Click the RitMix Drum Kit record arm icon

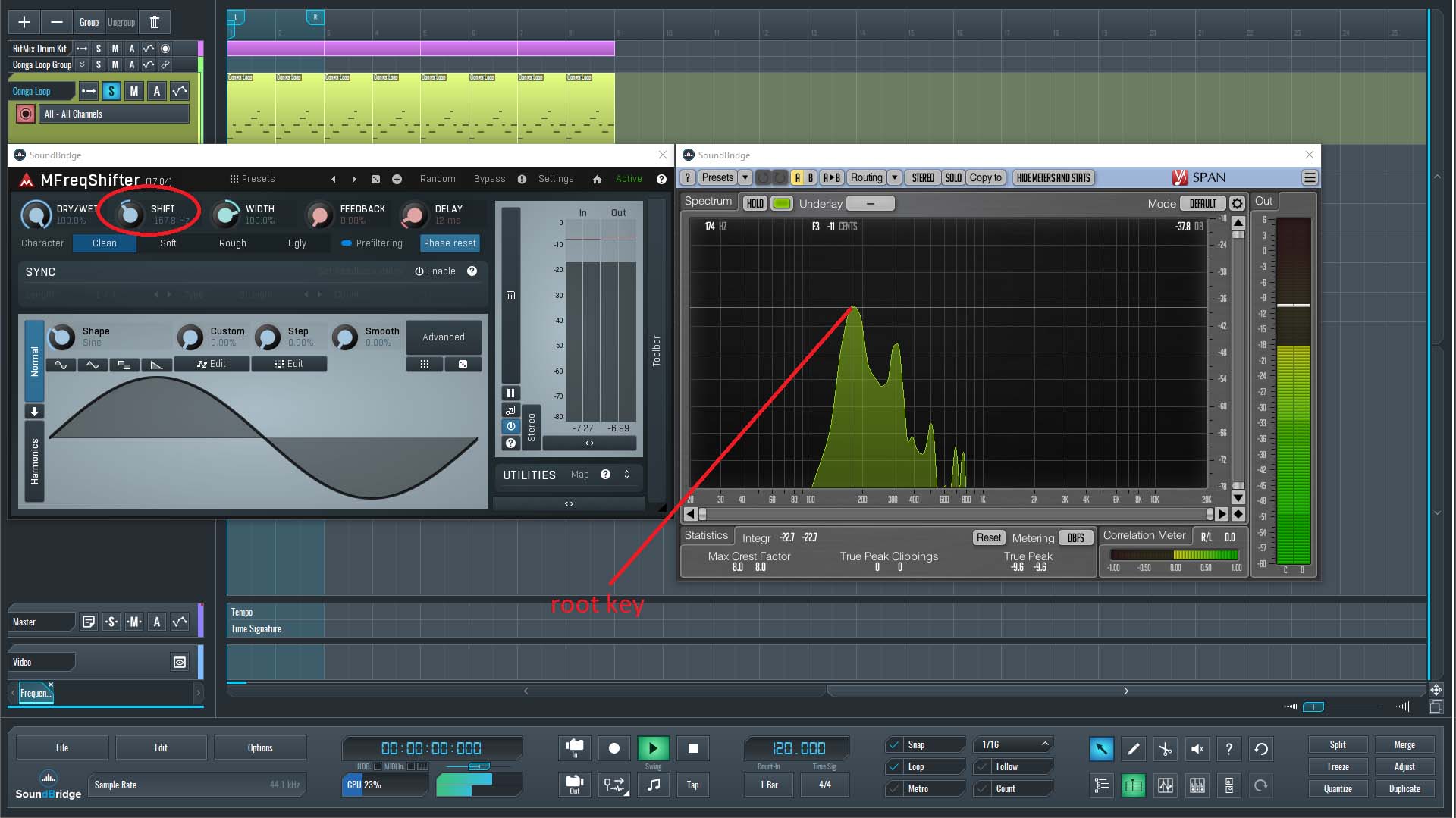(165, 49)
